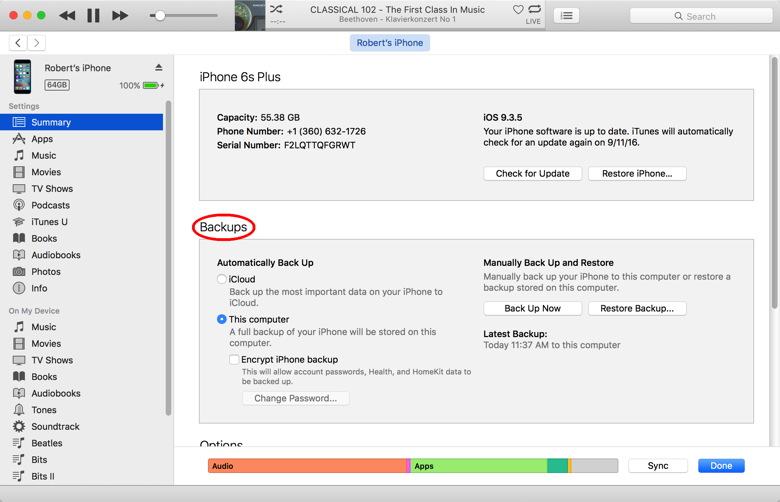780x502 pixels.
Task: Click the iPhone device icon in sidebar
Action: point(22,77)
